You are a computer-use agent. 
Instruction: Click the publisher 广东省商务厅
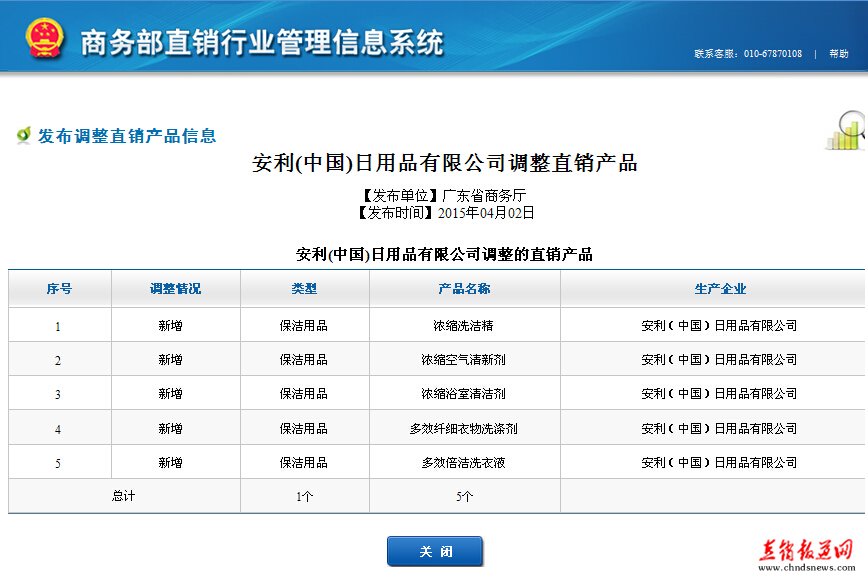point(484,195)
